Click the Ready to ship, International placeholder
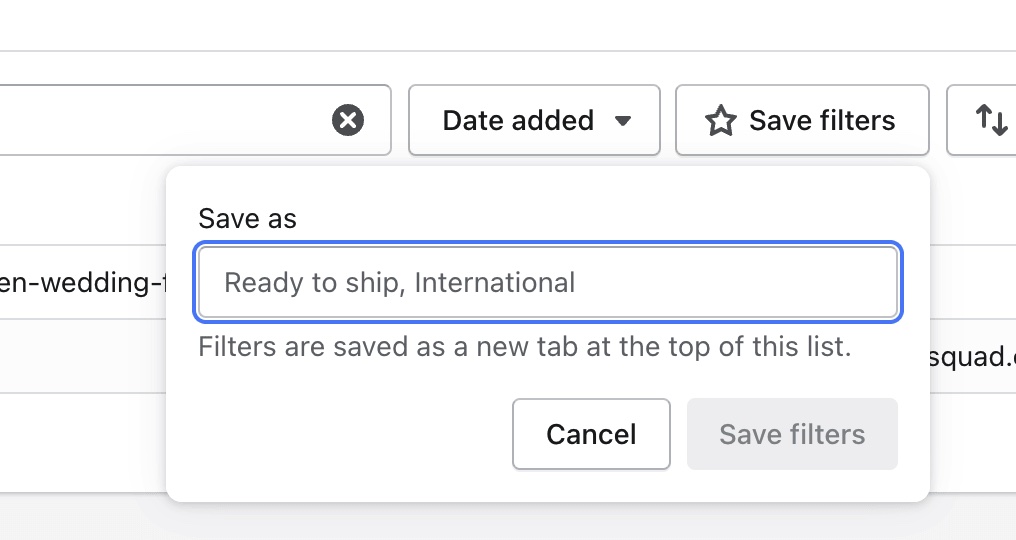This screenshot has height=540, width=1016. tap(399, 283)
